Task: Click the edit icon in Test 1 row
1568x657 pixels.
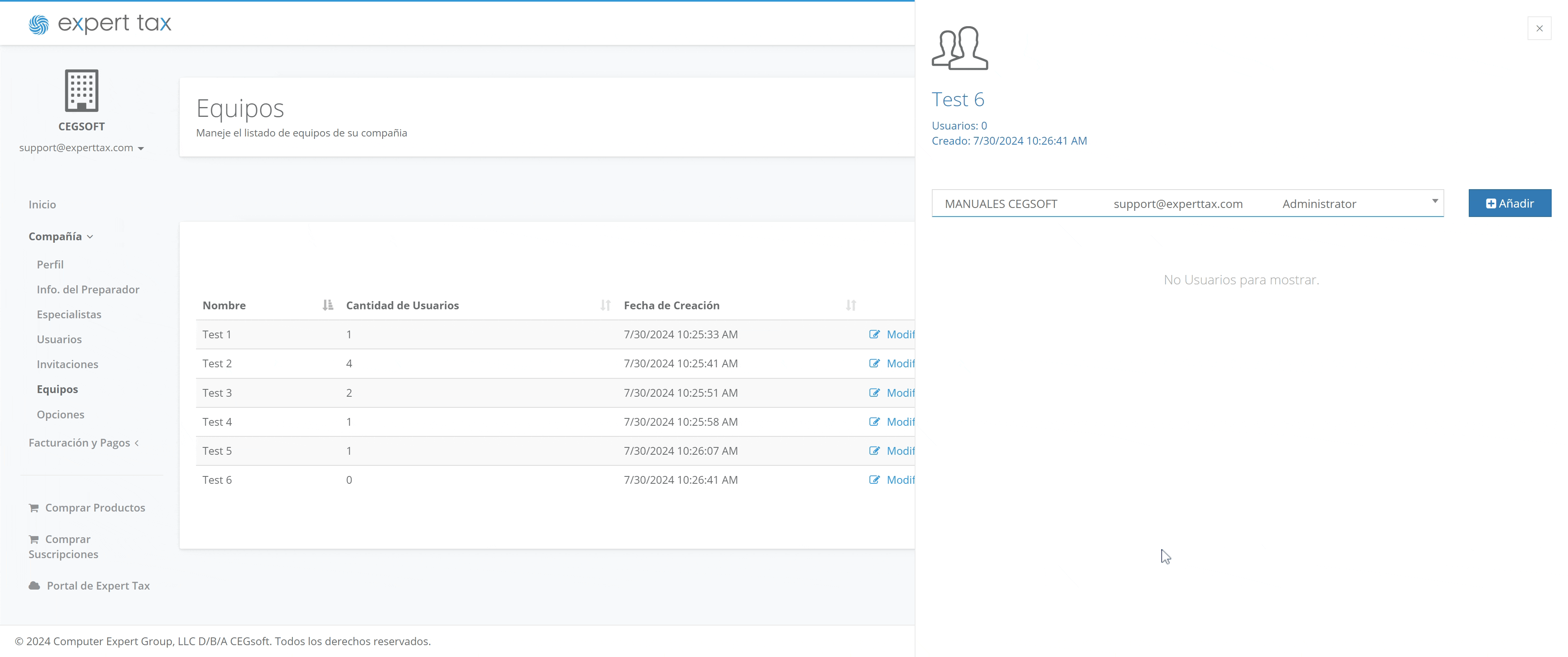Action: 874,334
